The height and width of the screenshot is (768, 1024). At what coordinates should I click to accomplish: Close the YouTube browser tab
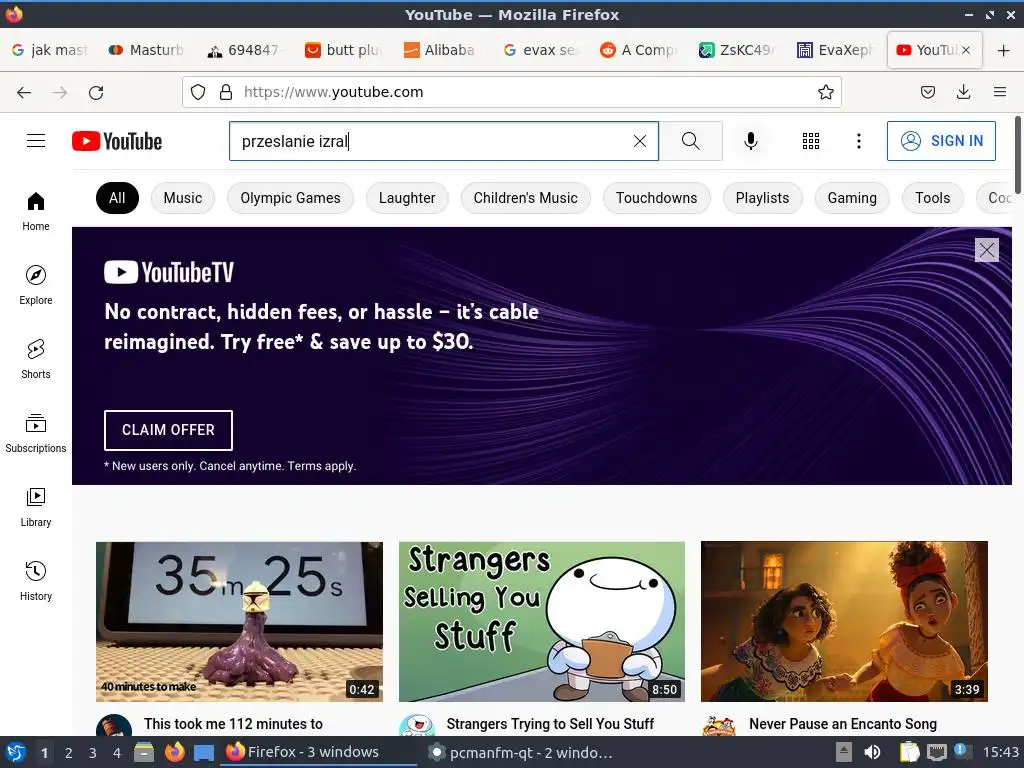[966, 50]
